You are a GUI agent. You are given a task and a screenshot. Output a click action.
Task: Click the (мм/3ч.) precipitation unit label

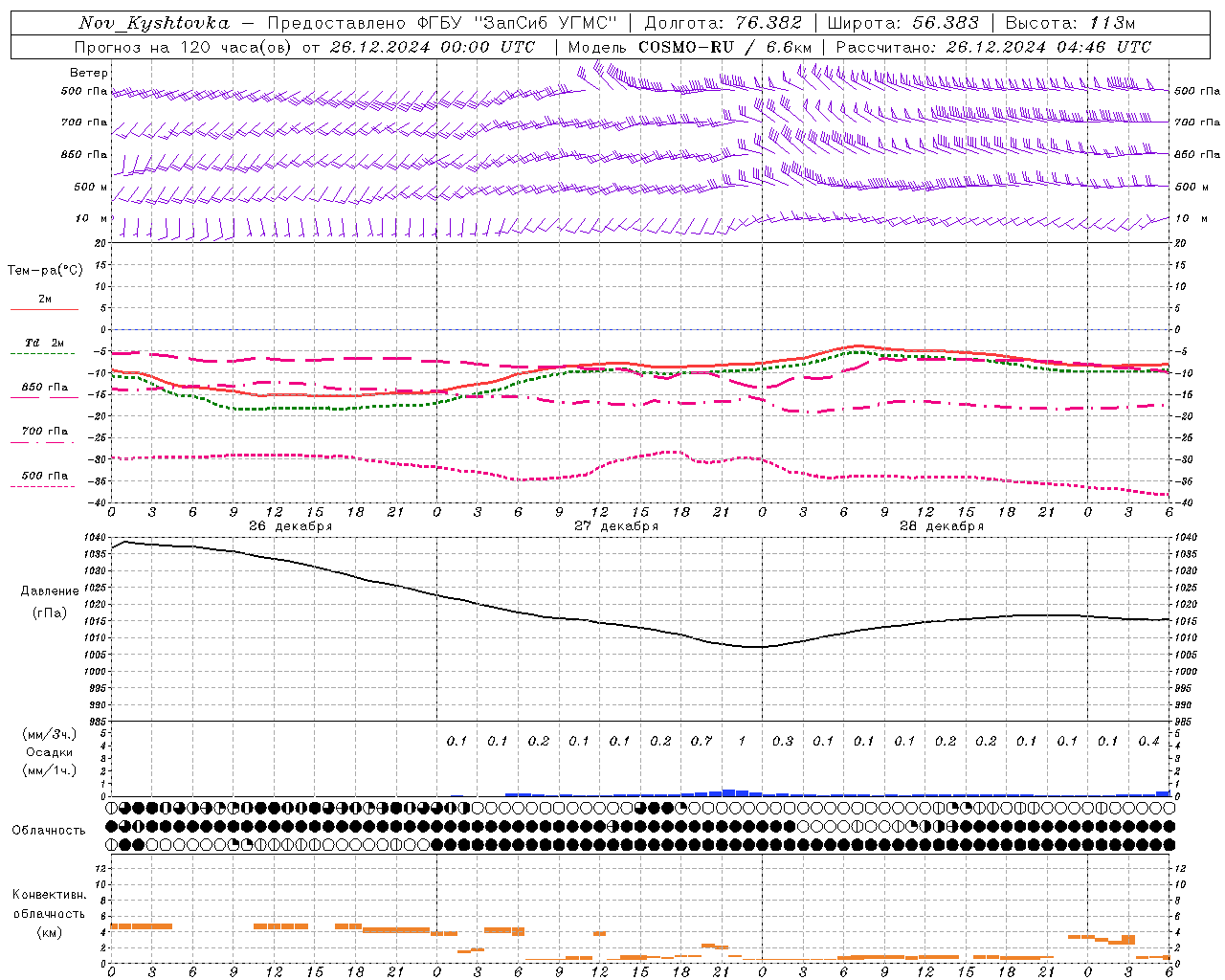tap(50, 734)
